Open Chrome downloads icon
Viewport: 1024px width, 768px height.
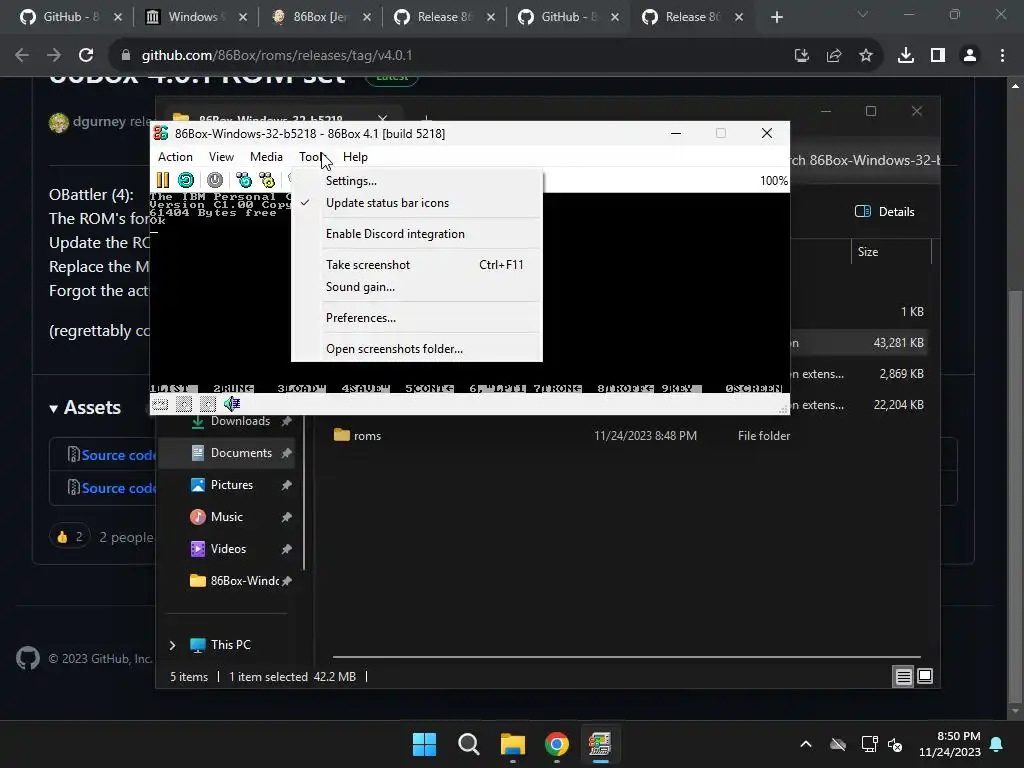[906, 56]
